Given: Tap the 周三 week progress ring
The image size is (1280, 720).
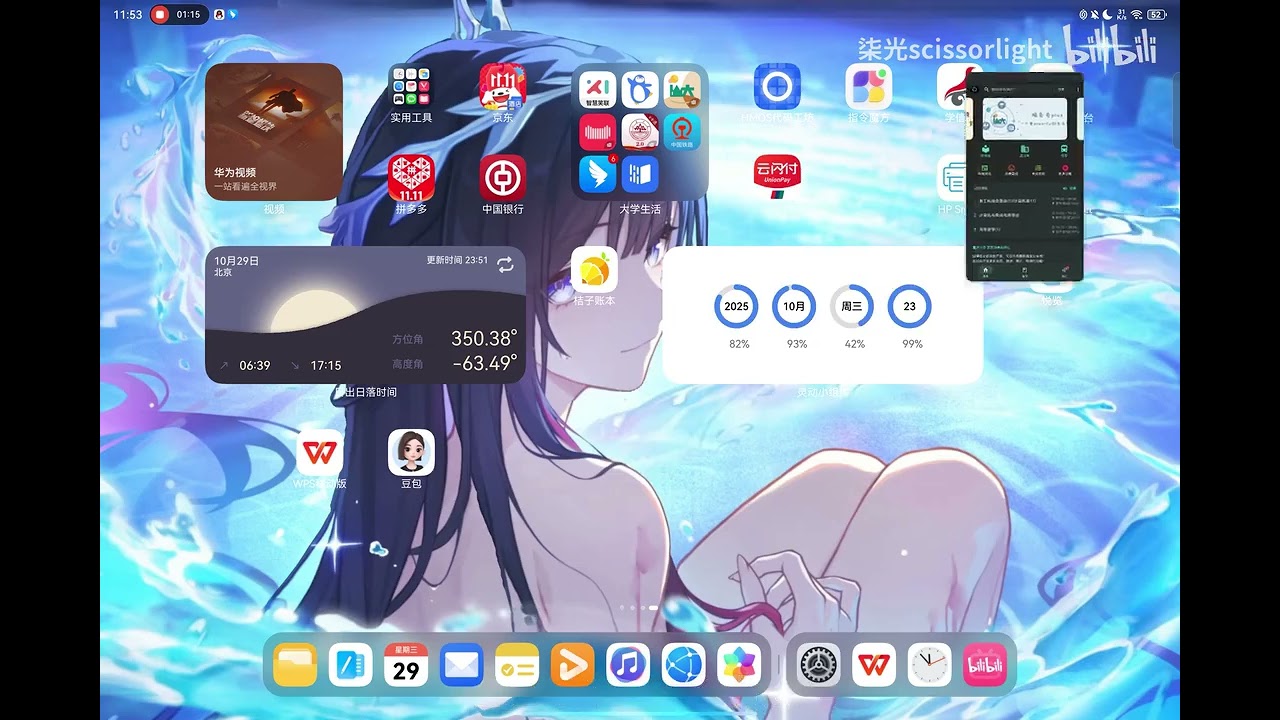Looking at the screenshot, I should click(852, 306).
